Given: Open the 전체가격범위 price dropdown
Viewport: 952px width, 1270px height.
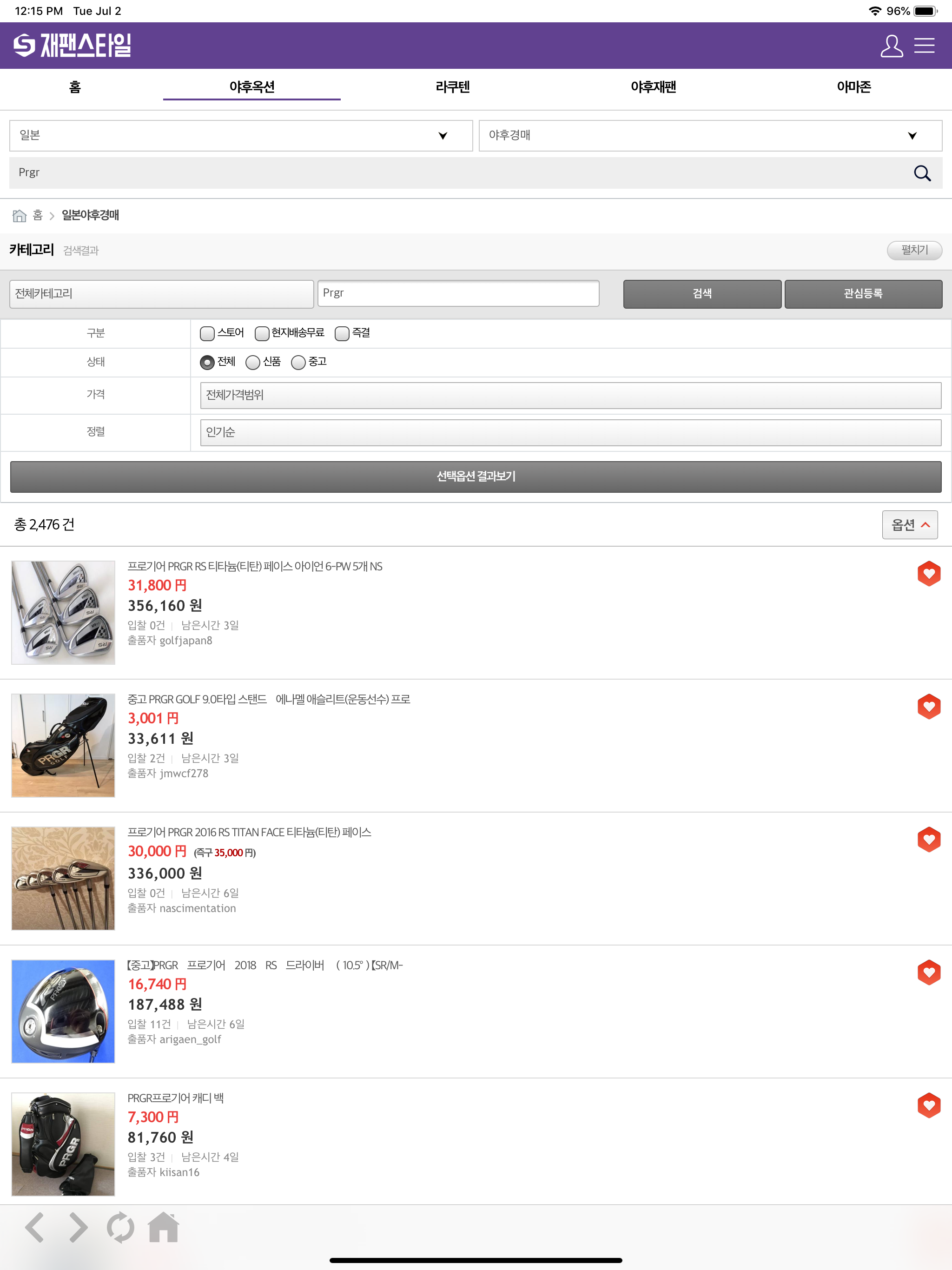Looking at the screenshot, I should pos(571,396).
